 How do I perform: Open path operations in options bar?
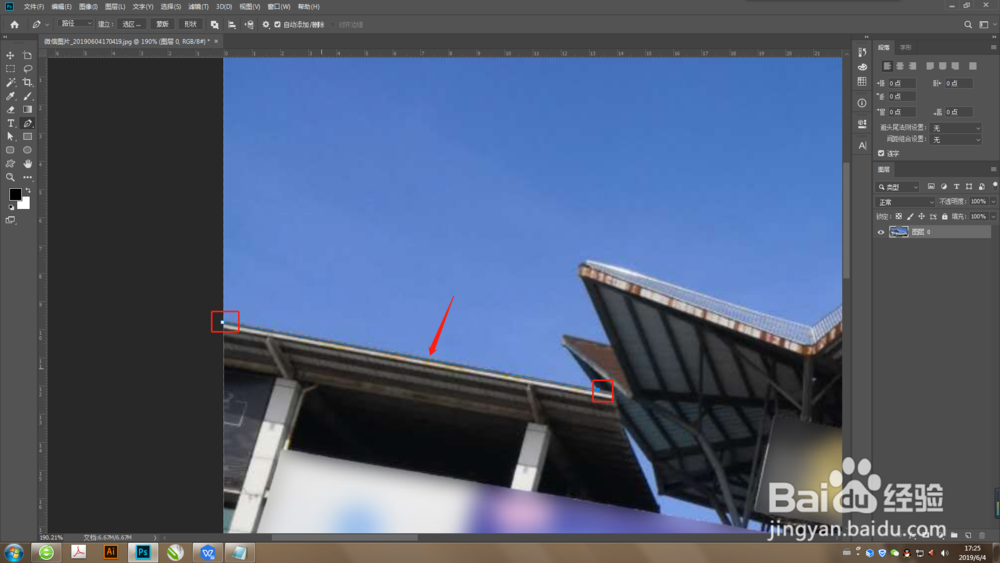pyautogui.click(x=214, y=24)
